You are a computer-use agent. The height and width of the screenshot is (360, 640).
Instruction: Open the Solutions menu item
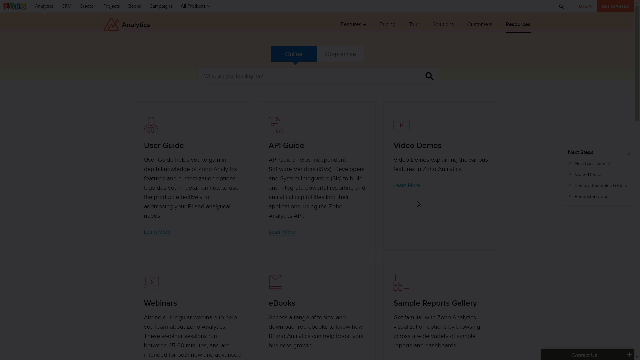point(443,24)
